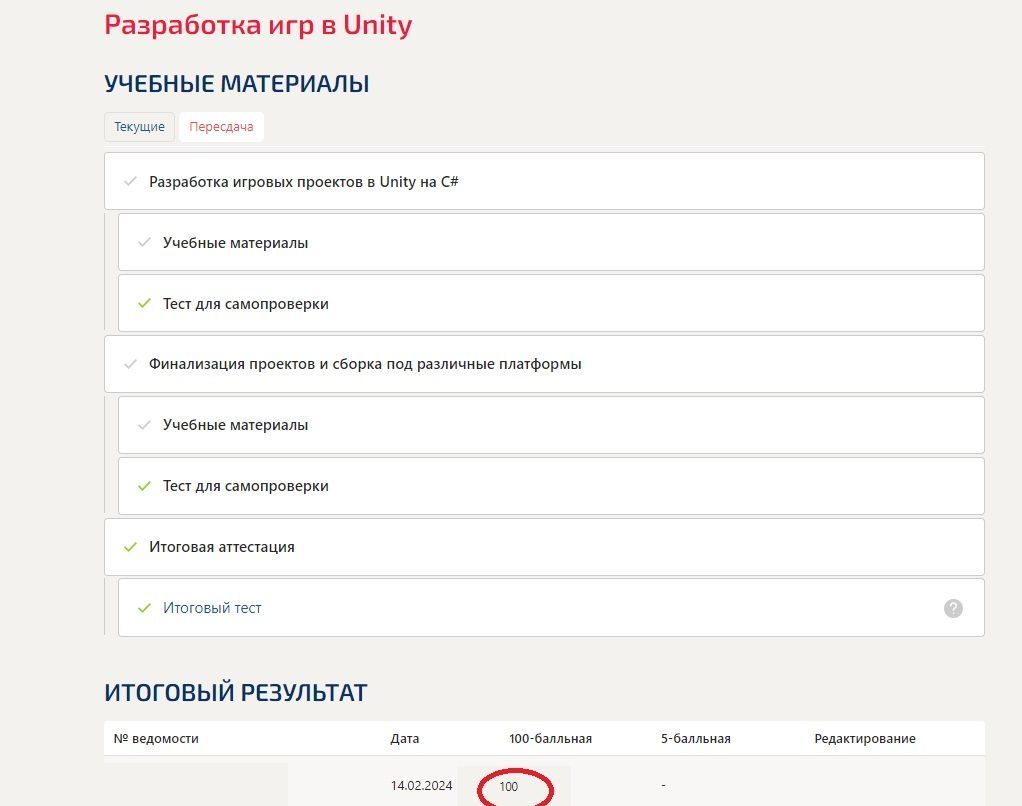Click the help question mark icon
Screen dimensions: 1022x806
(x=953, y=608)
